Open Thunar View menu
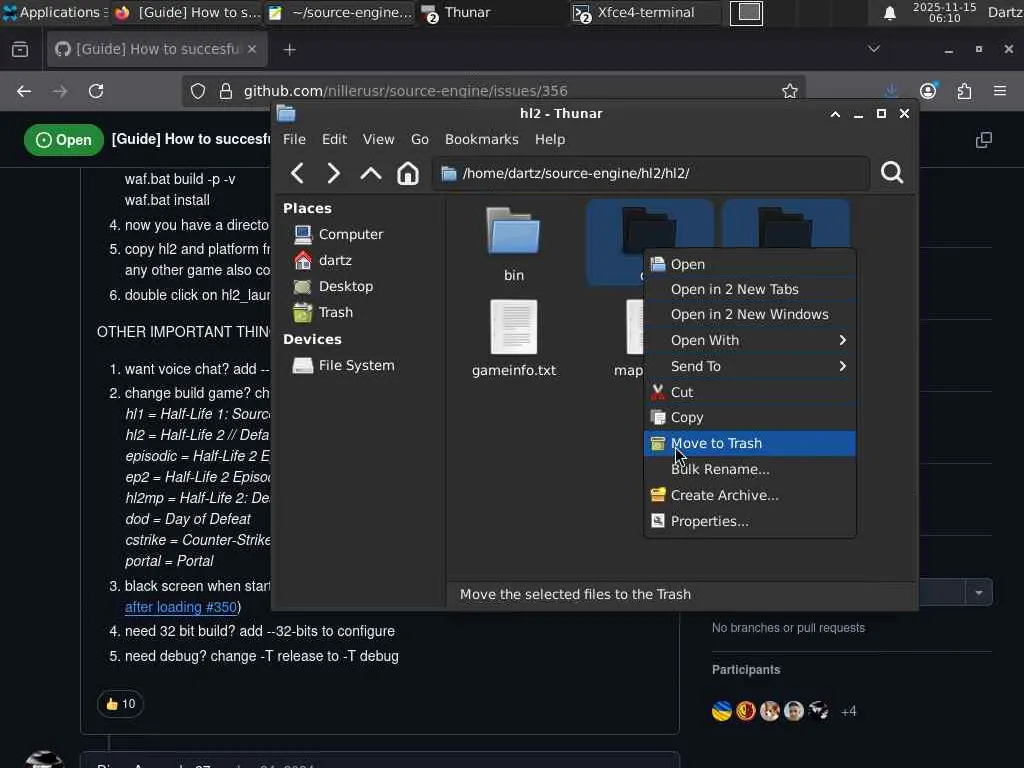 coord(378,139)
